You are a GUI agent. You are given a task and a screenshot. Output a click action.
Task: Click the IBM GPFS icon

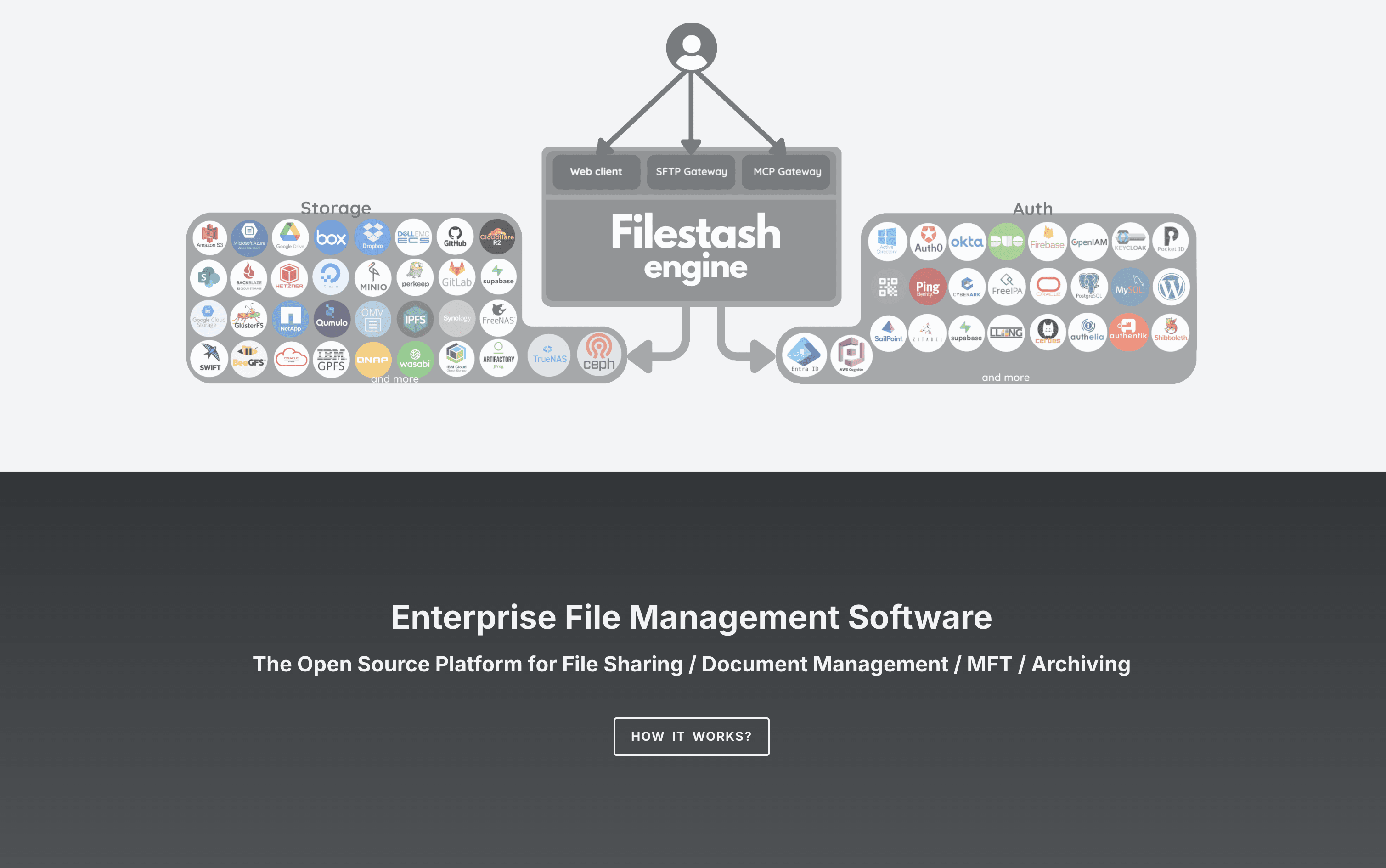332,359
